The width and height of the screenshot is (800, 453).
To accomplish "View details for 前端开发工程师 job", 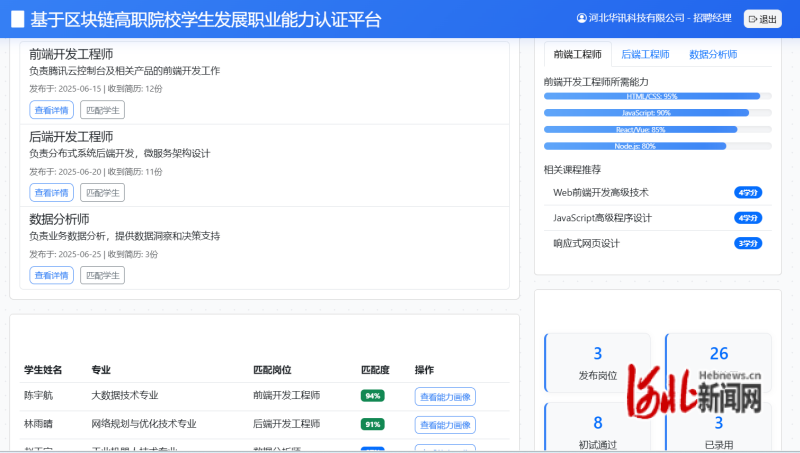I will 51,110.
